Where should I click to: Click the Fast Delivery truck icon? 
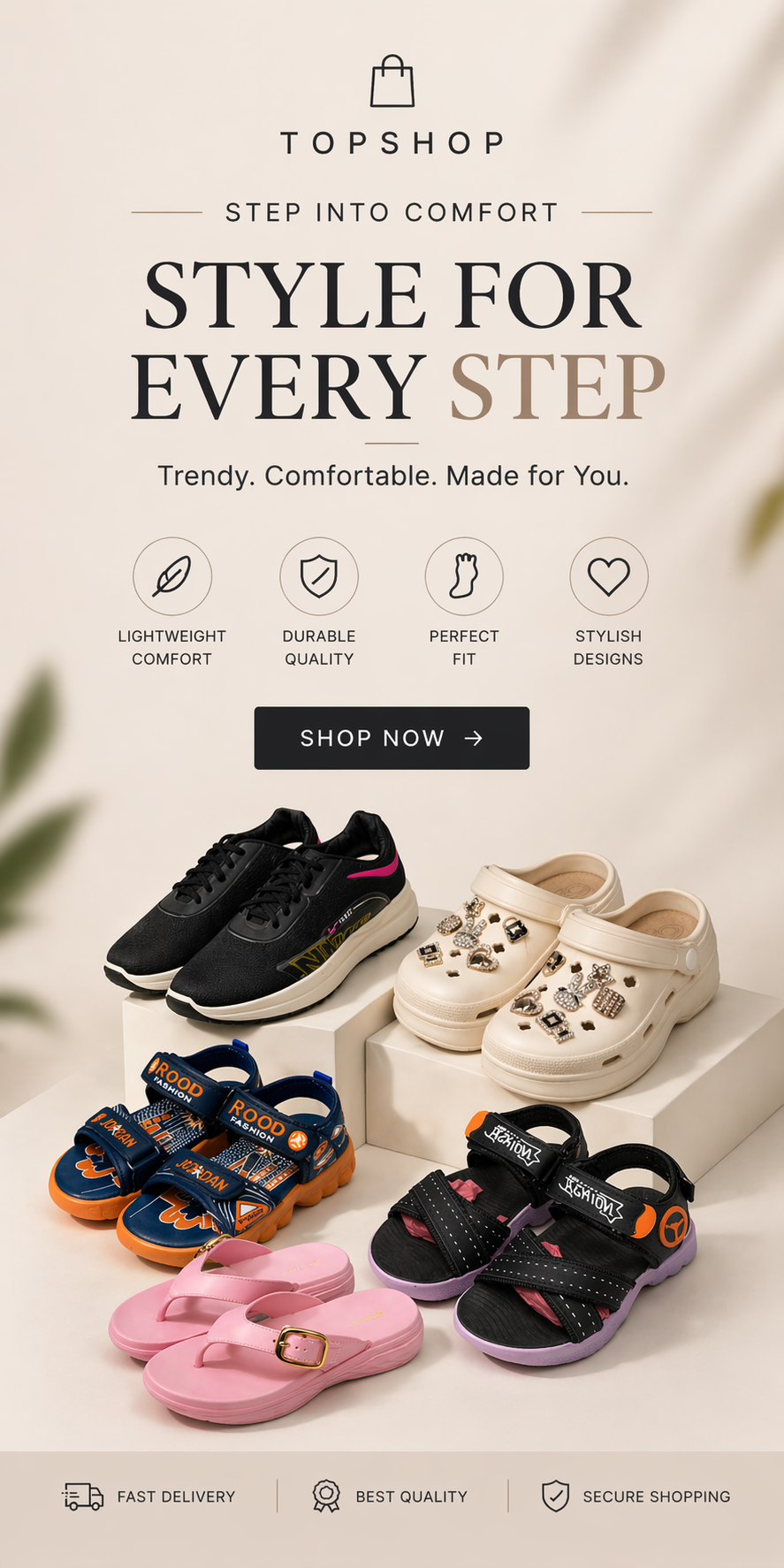click(83, 1496)
